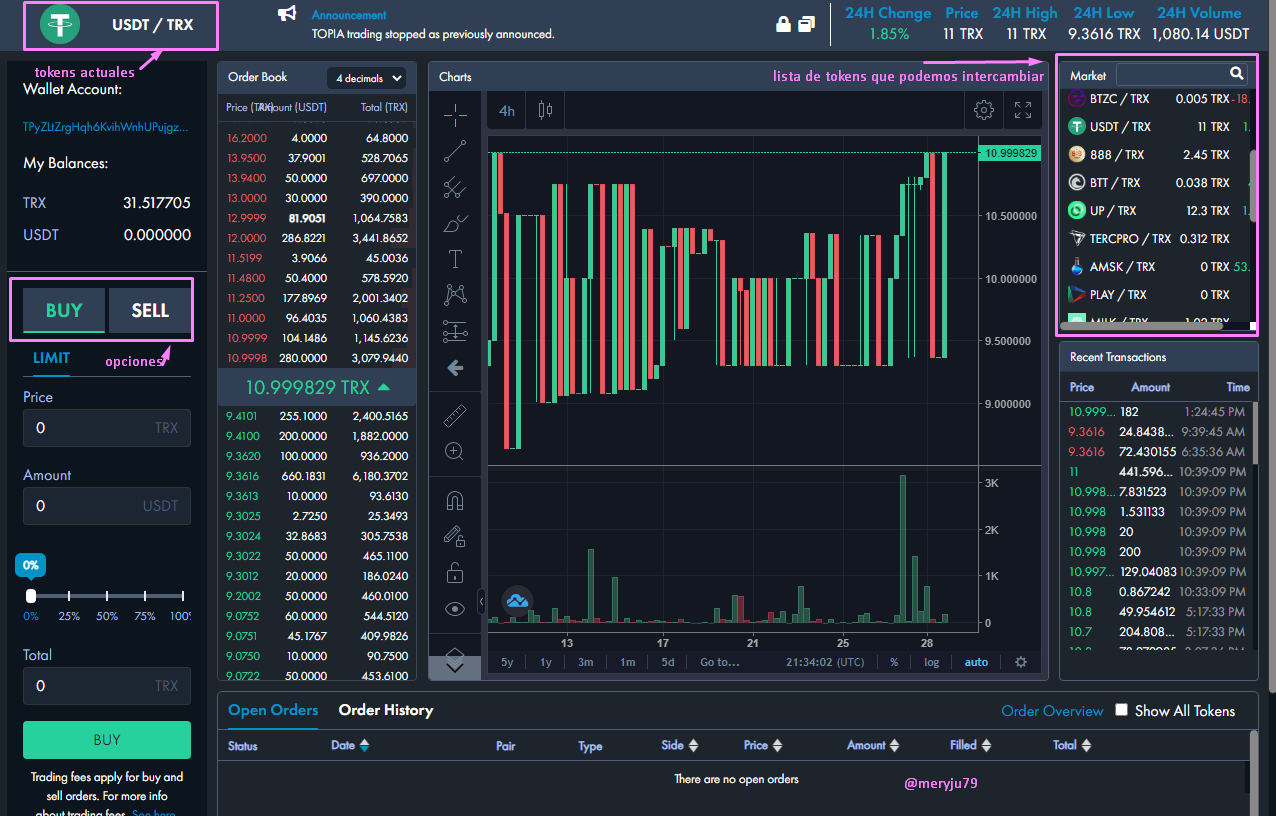Sort open orders by Filled
Image resolution: width=1276 pixels, height=816 pixels.
(x=986, y=745)
